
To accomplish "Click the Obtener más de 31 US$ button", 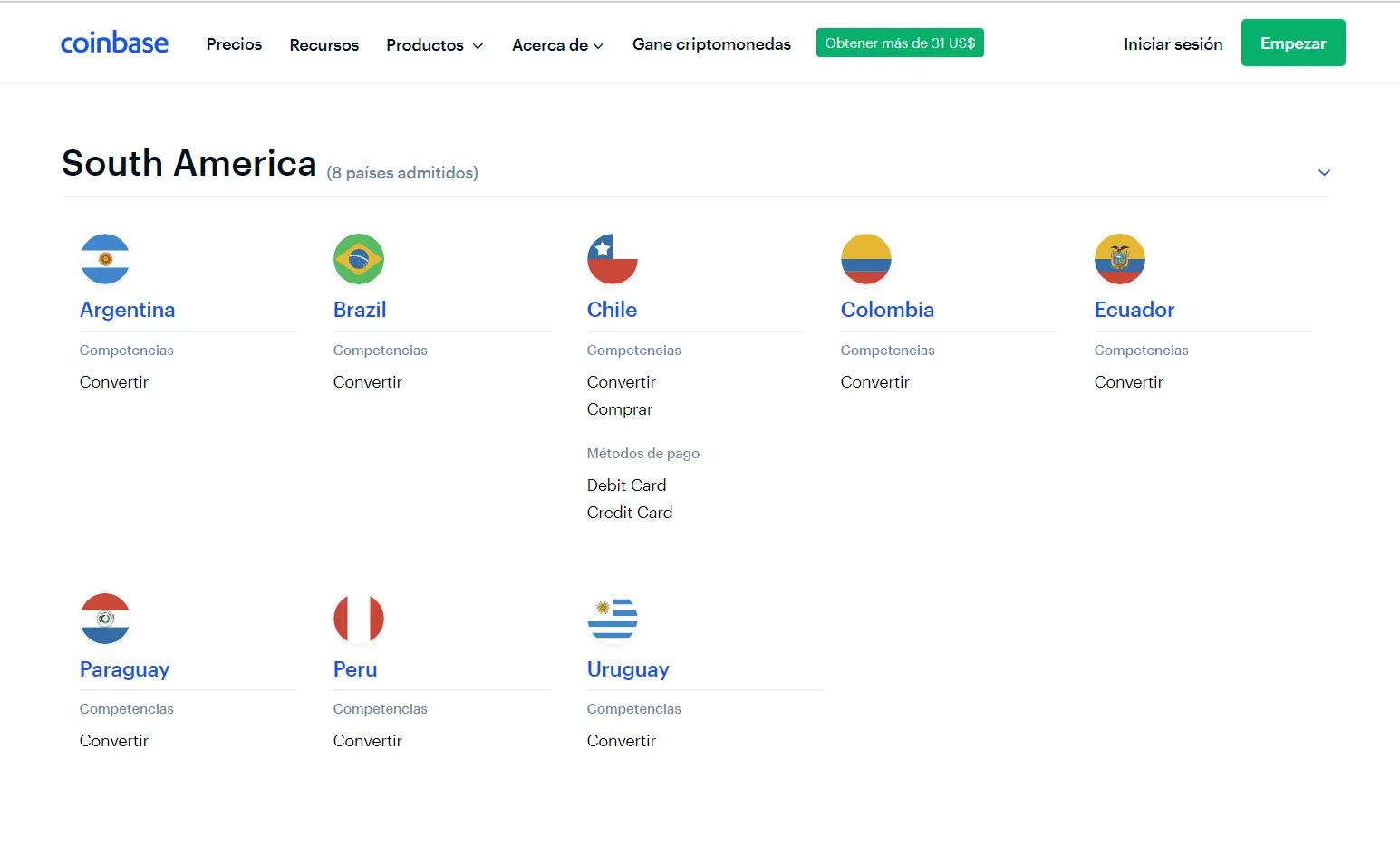I will tap(900, 42).
